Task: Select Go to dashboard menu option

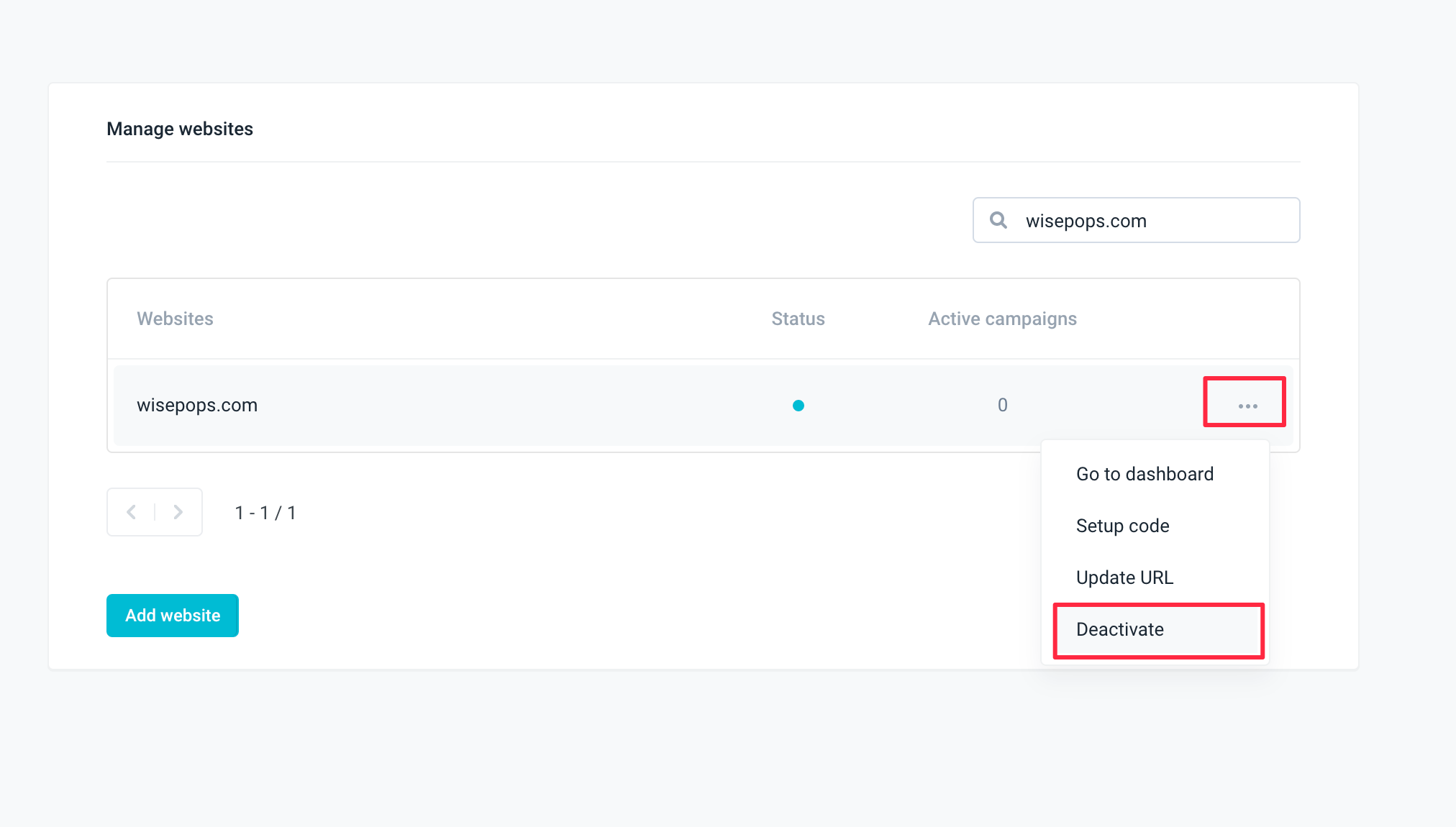Action: tap(1155, 474)
